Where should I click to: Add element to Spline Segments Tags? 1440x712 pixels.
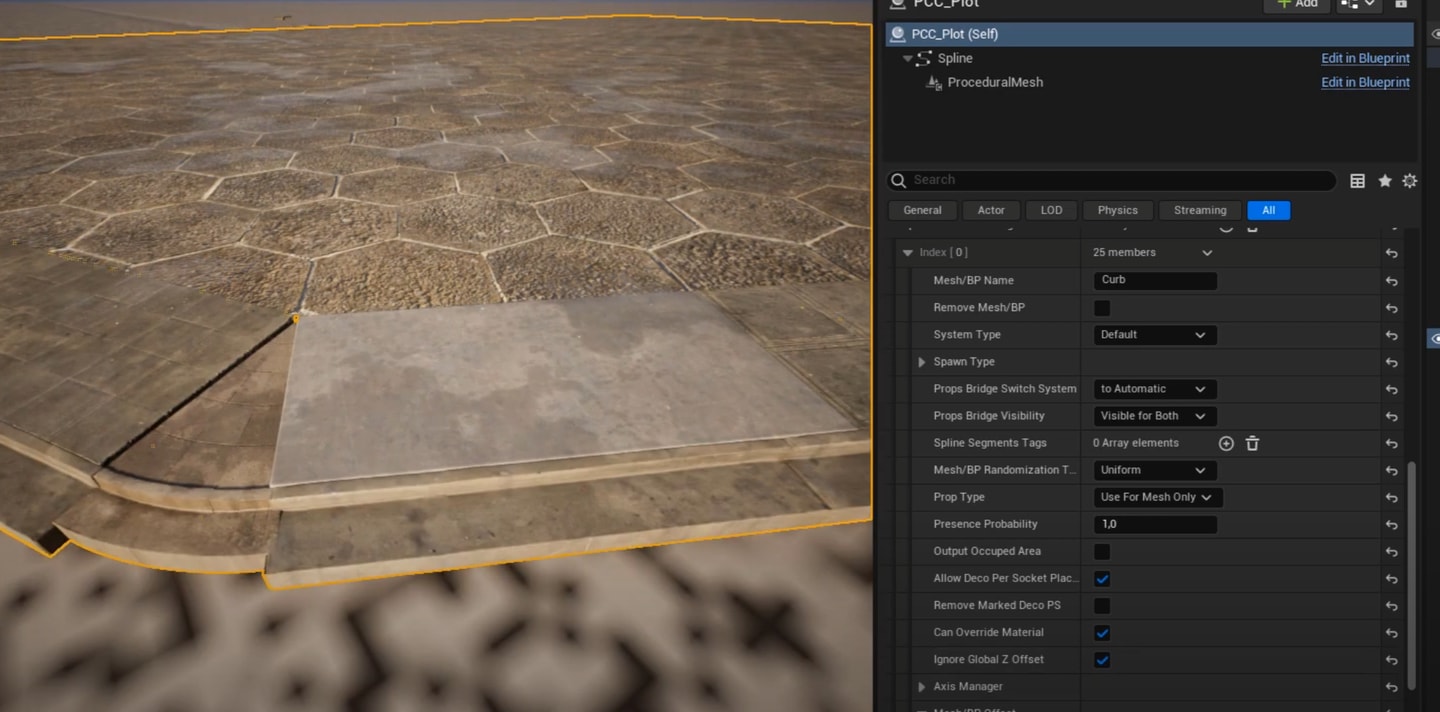pos(1226,443)
